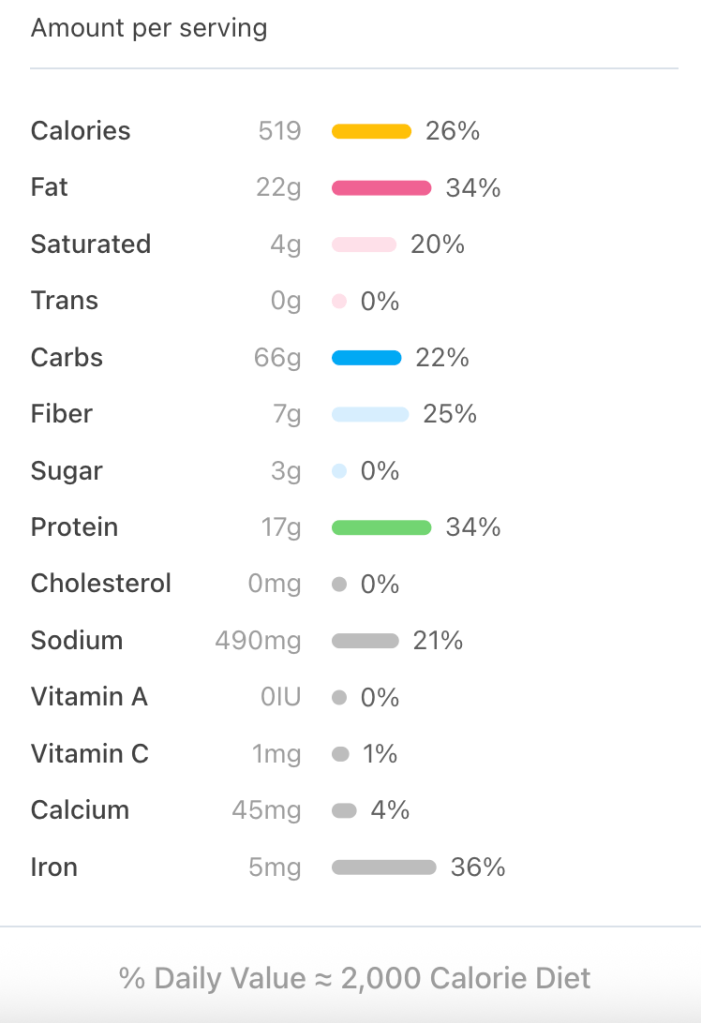Click the 490mg Sodium value
This screenshot has width=701, height=1023.
[x=258, y=641]
